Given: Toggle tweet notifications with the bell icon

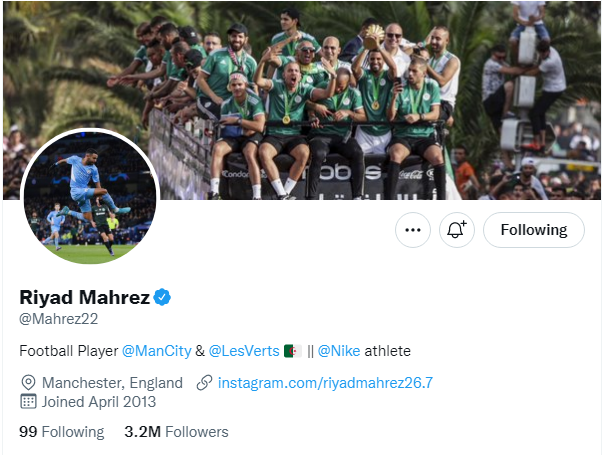Looking at the screenshot, I should point(457,230).
